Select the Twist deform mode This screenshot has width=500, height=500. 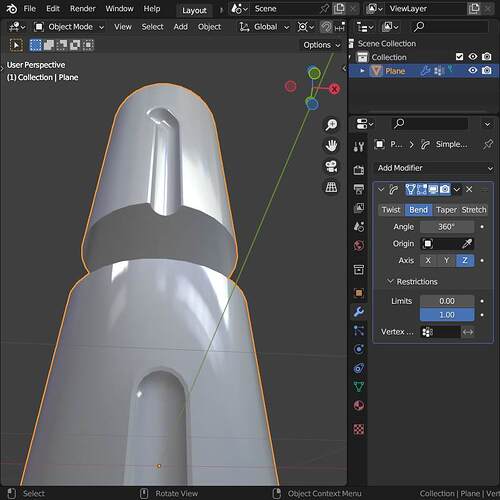[391, 210]
